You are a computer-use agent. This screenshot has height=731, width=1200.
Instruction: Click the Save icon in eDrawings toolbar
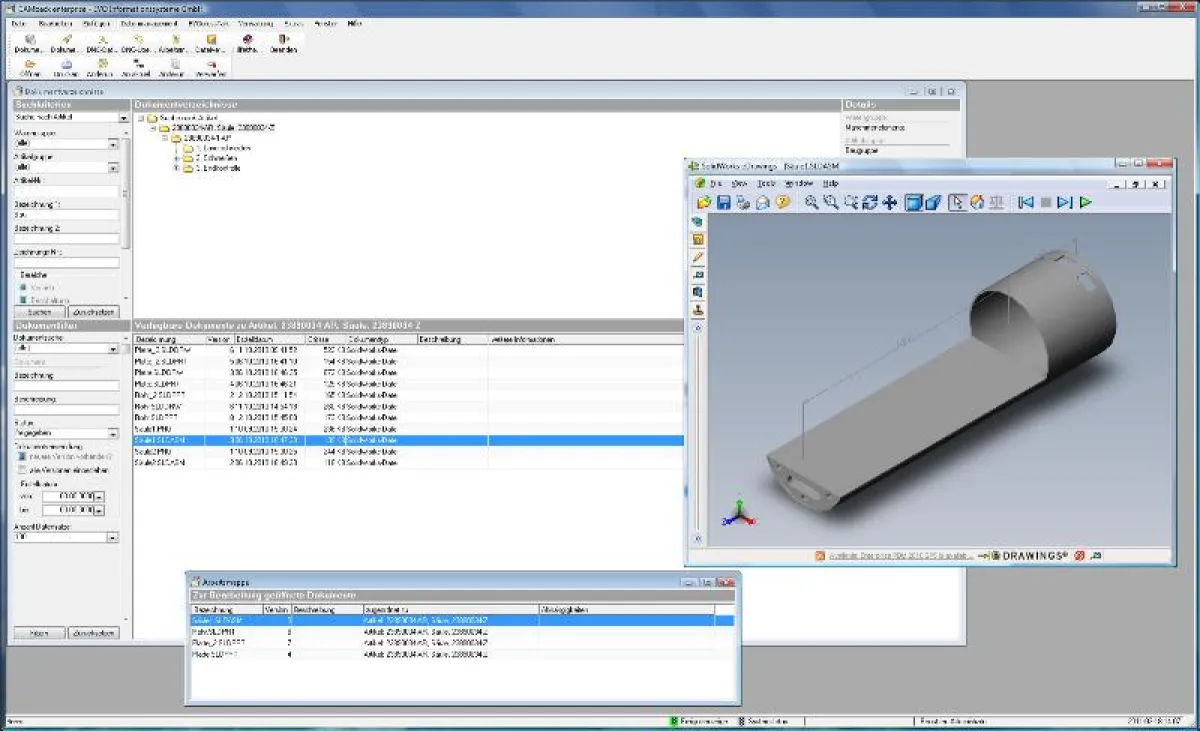click(x=723, y=202)
